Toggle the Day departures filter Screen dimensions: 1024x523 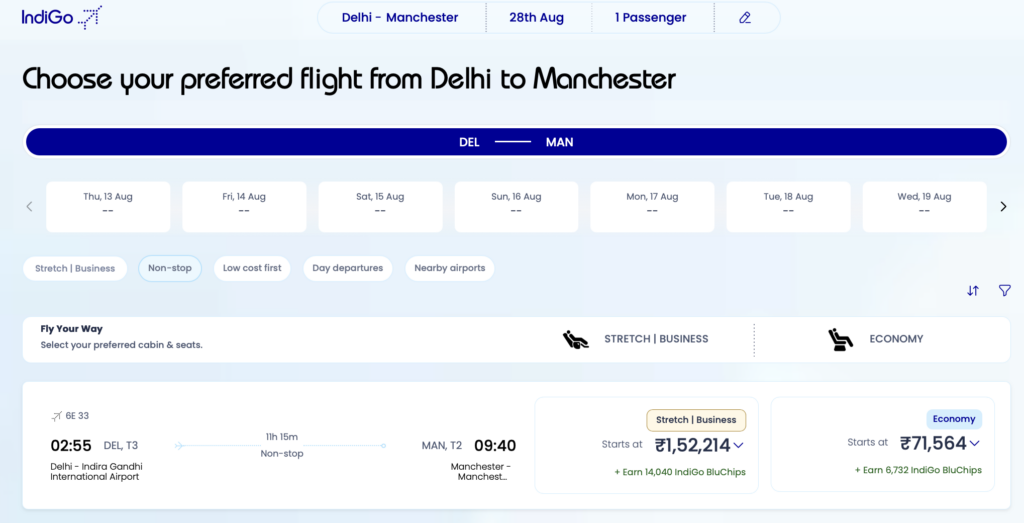348,268
